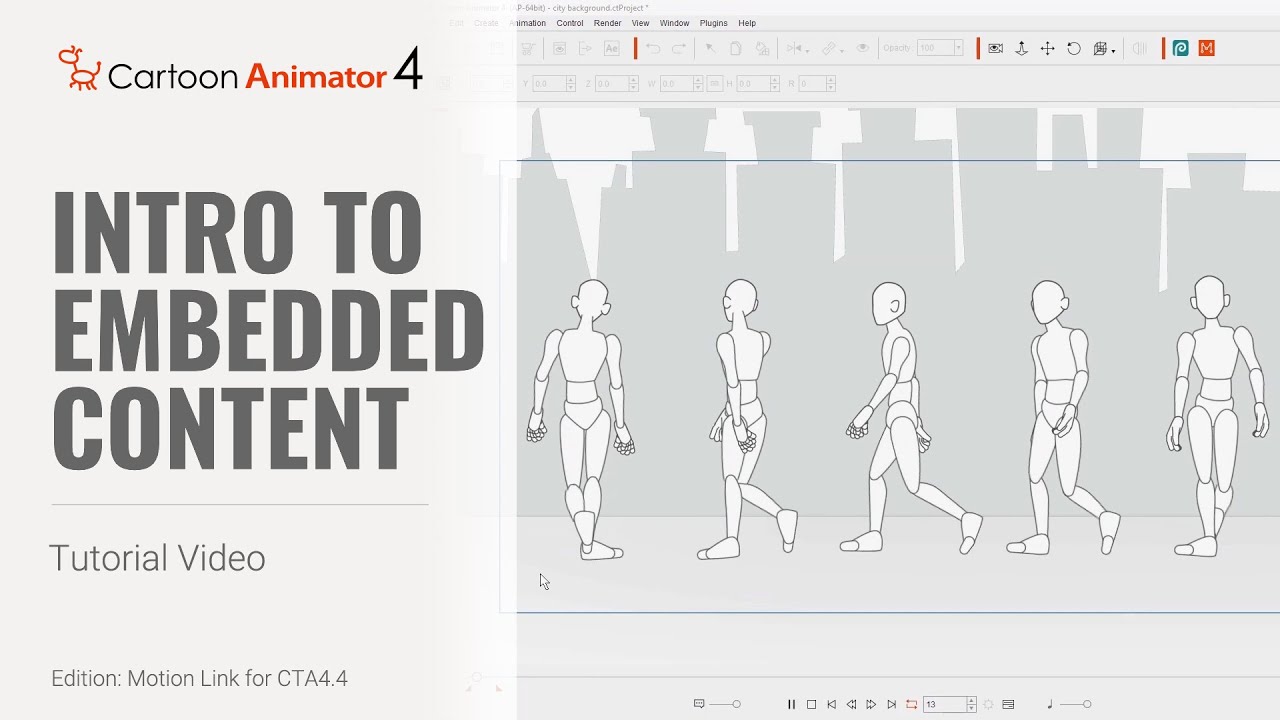1280x720 pixels.
Task: Toggle the red loop playback button
Action: click(x=911, y=704)
